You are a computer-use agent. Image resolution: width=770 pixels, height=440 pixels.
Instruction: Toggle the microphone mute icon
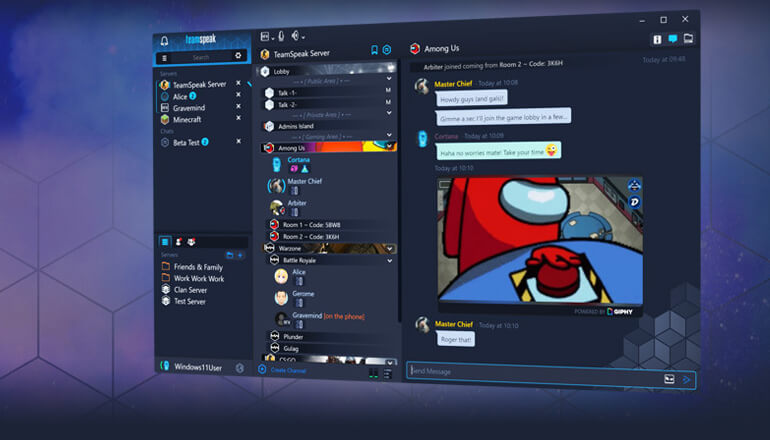281,36
